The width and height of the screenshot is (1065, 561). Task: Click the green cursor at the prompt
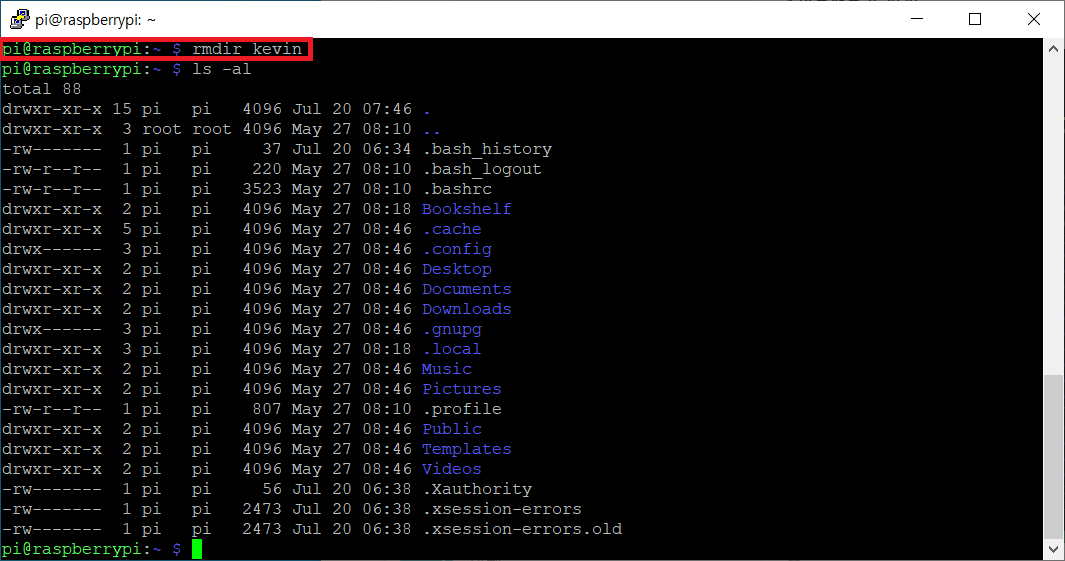(x=197, y=549)
